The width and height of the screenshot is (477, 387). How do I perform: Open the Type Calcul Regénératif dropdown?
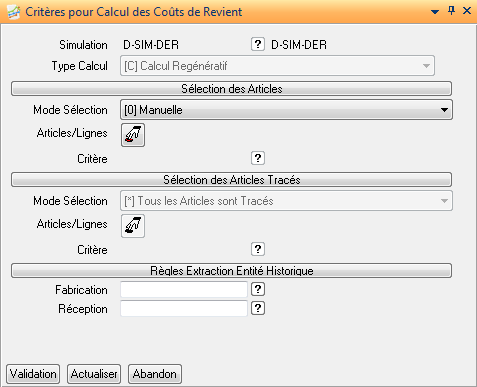[x=277, y=66]
